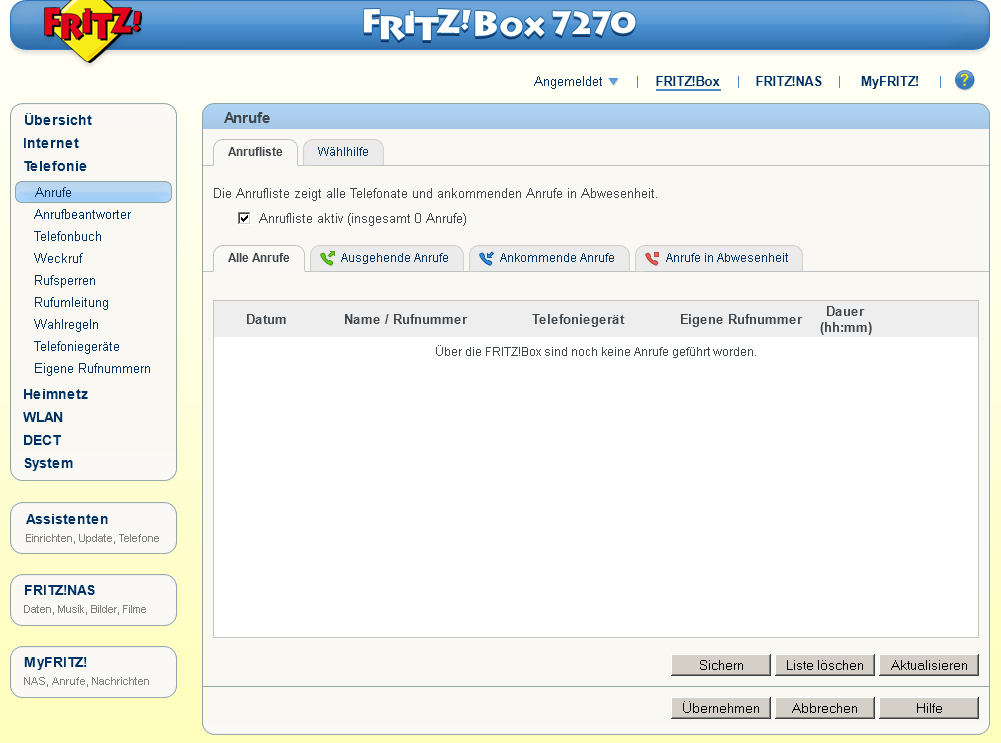Open Rufsperren in the sidebar

tap(64, 280)
